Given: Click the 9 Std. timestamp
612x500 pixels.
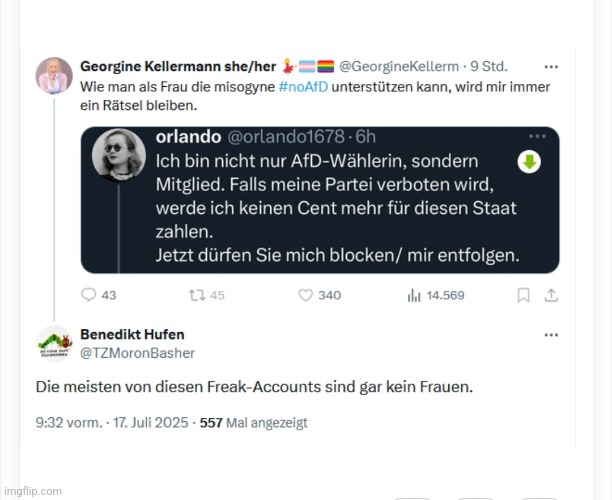Looking at the screenshot, I should point(488,67).
